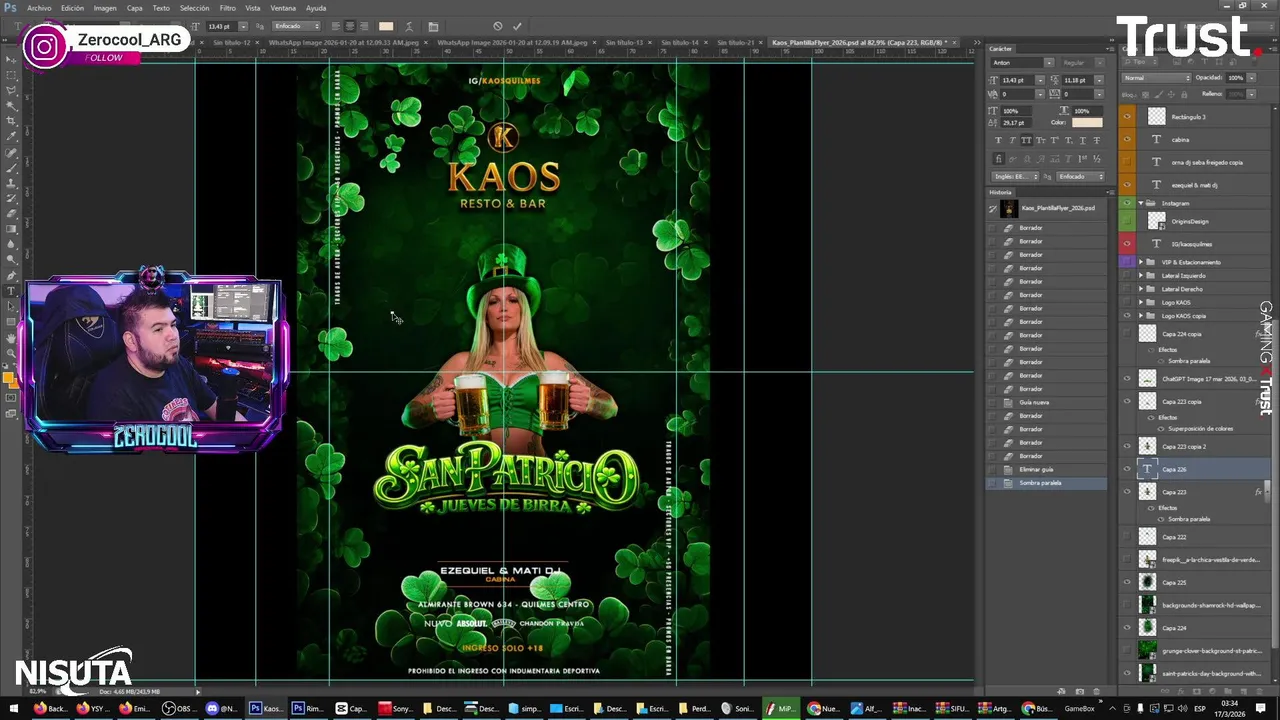Show the OriginsDesign layer

(1127, 221)
